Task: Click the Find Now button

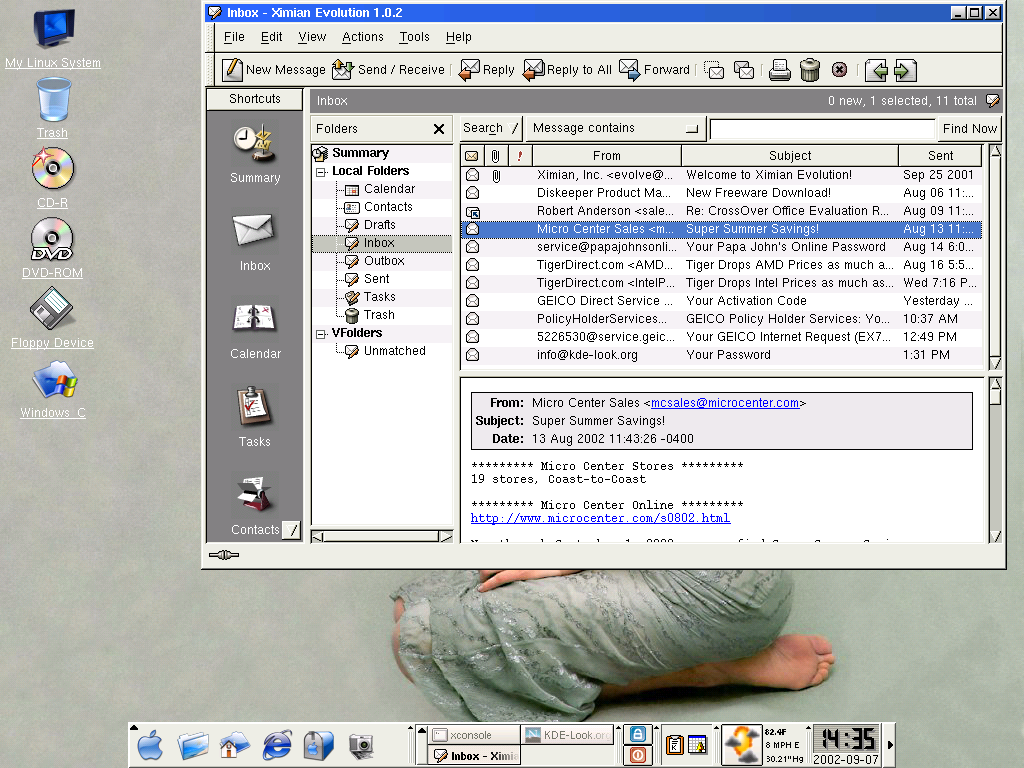Action: click(x=969, y=129)
